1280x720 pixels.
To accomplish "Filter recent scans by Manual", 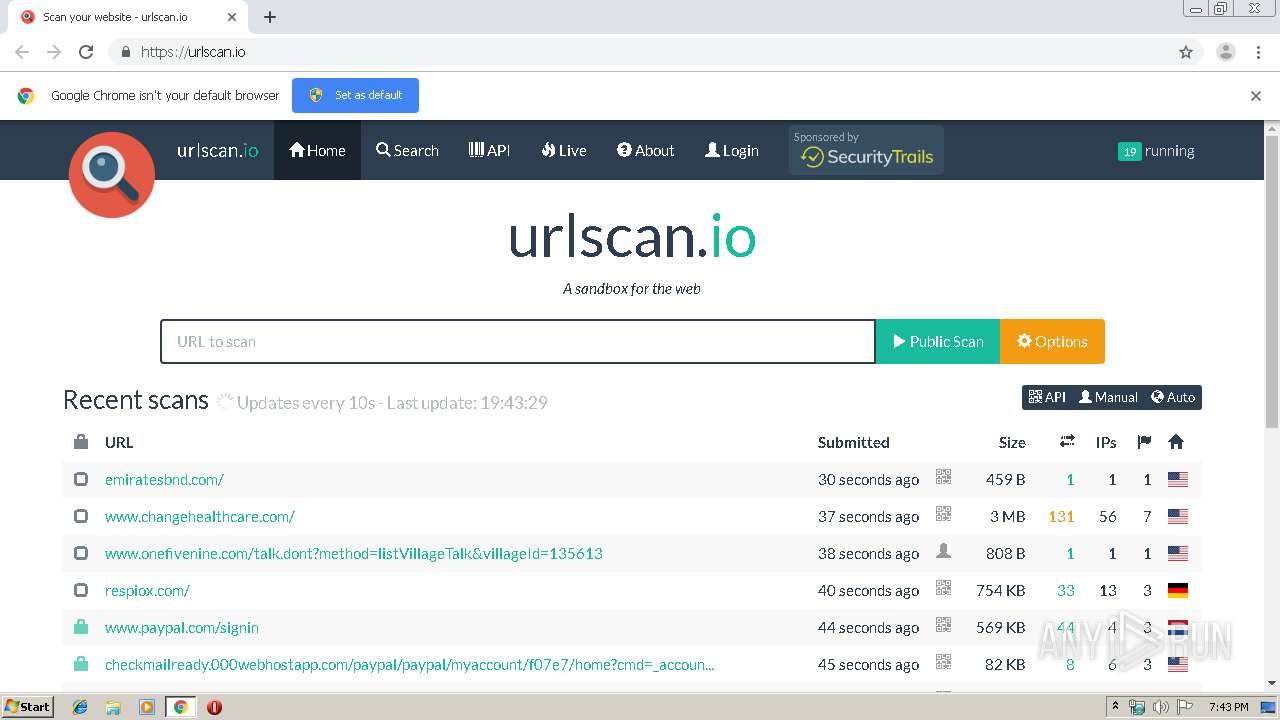I will (x=1108, y=397).
